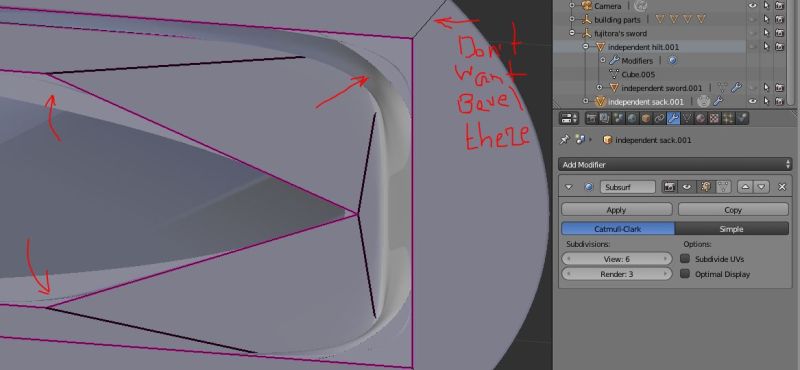Toggle selectability of independent hilt.001

coord(766,47)
